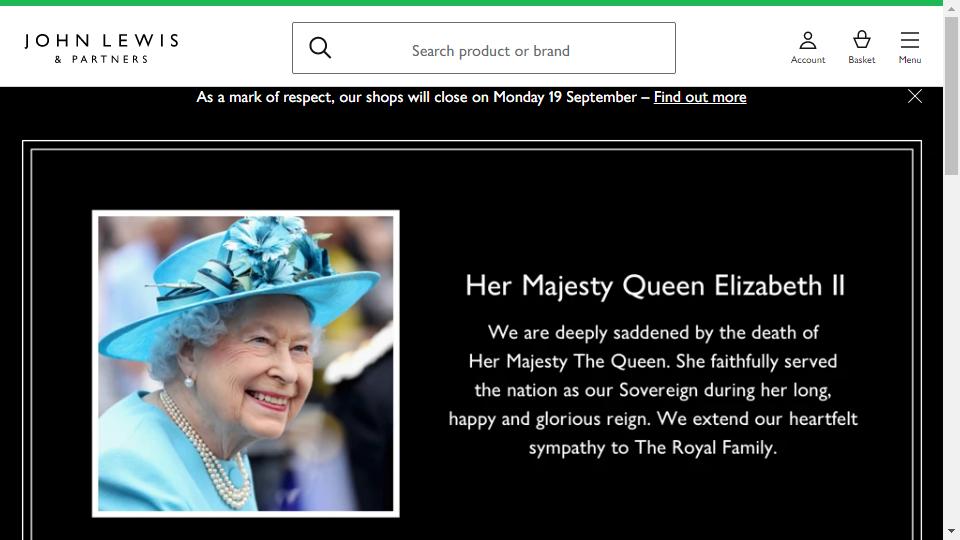Open the Account person icon

(808, 40)
